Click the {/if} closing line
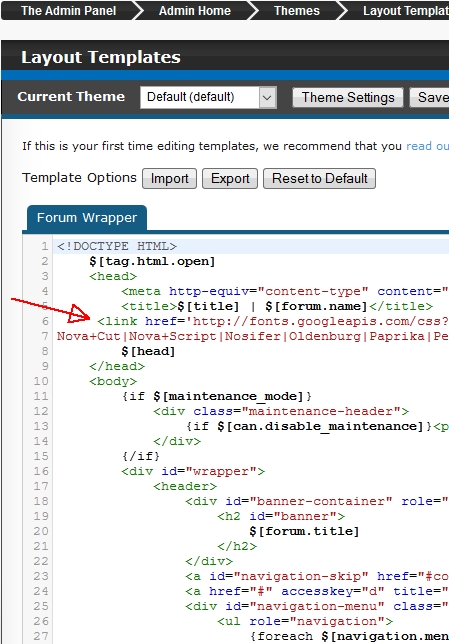 point(140,456)
